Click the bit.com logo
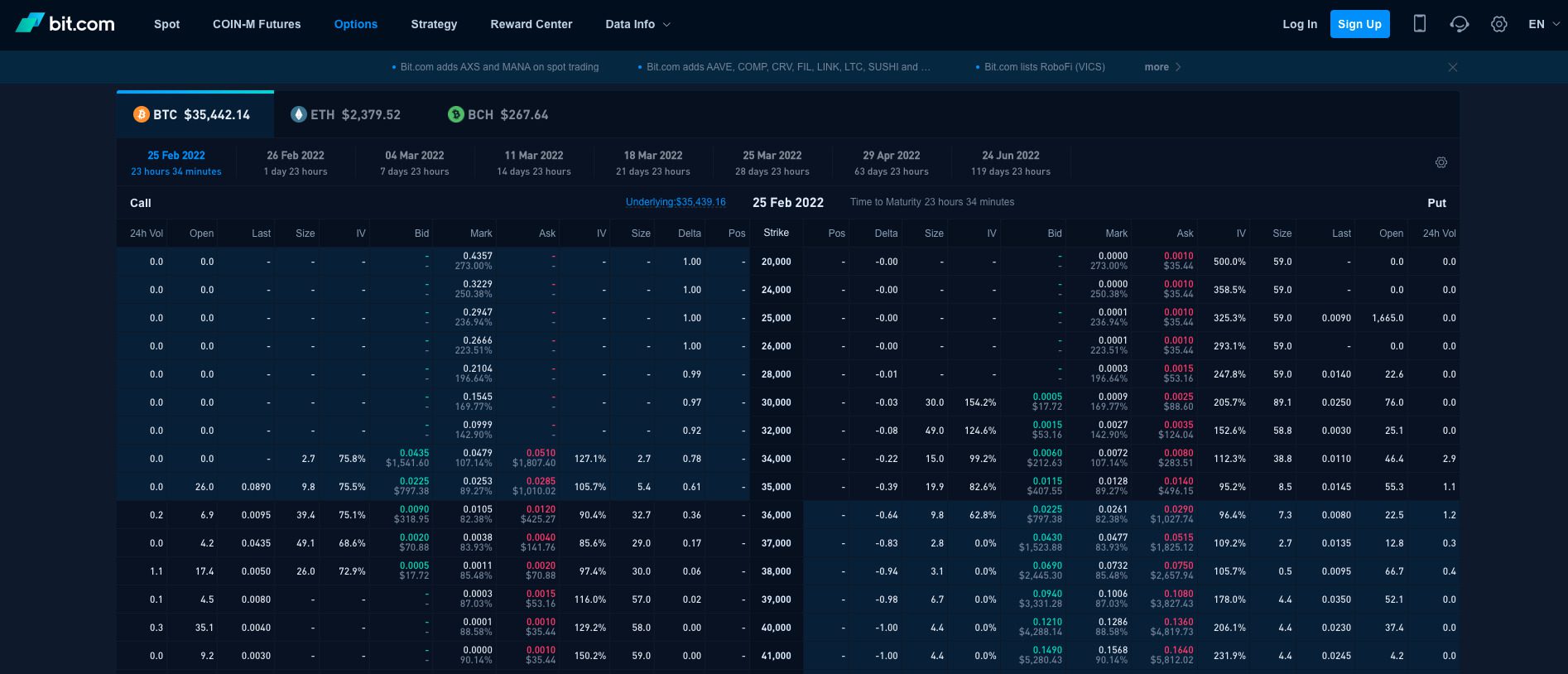Image resolution: width=1568 pixels, height=674 pixels. pyautogui.click(x=65, y=24)
